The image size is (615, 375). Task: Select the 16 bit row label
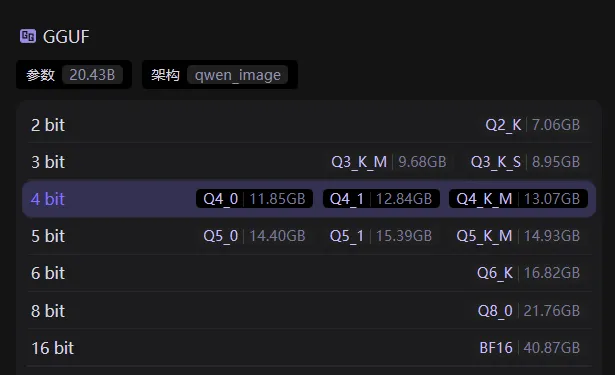[x=53, y=348]
